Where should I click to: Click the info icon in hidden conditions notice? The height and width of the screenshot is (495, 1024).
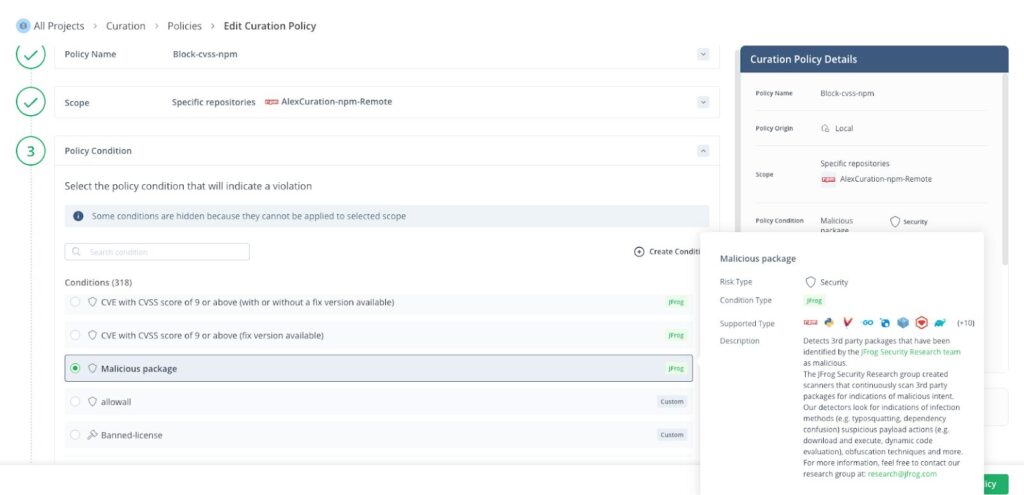point(78,216)
